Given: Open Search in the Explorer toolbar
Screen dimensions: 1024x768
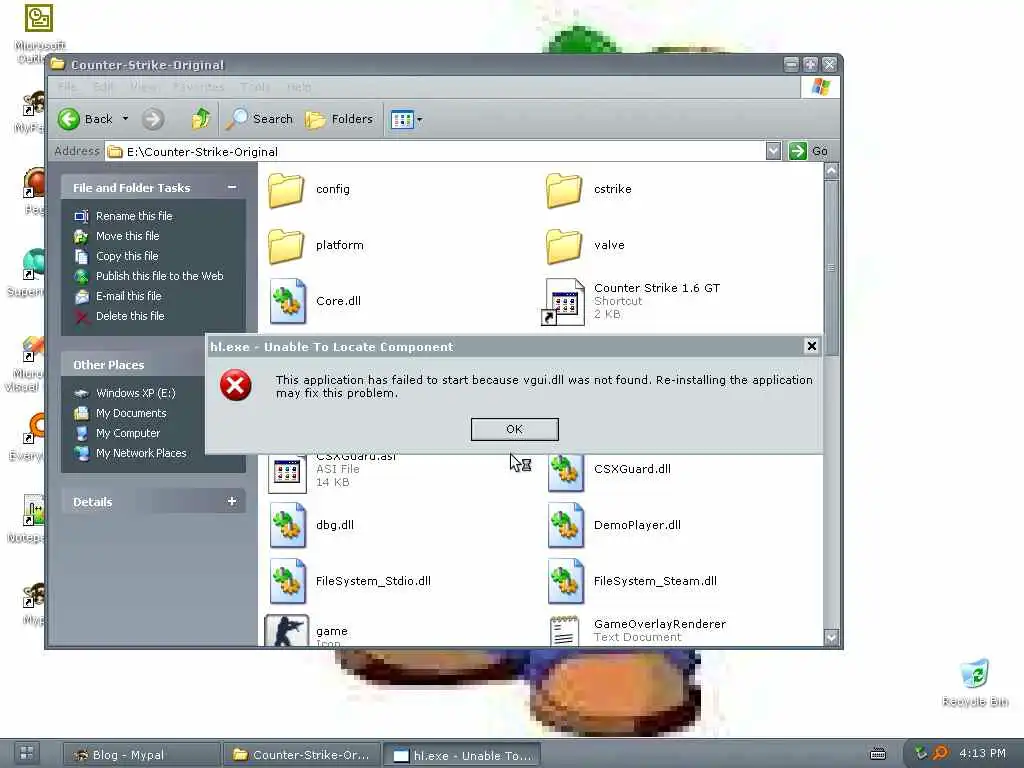Looking at the screenshot, I should [260, 119].
